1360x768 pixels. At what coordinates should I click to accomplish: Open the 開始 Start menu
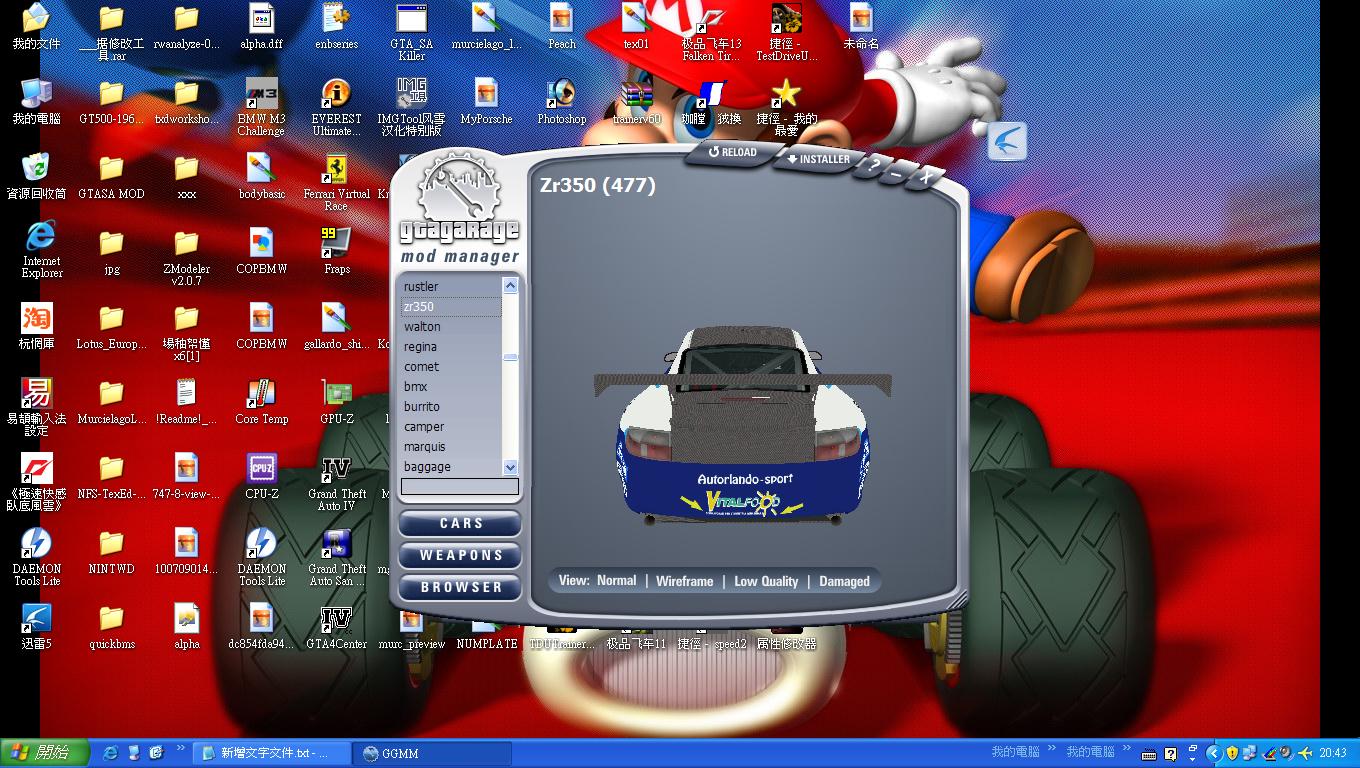point(45,753)
